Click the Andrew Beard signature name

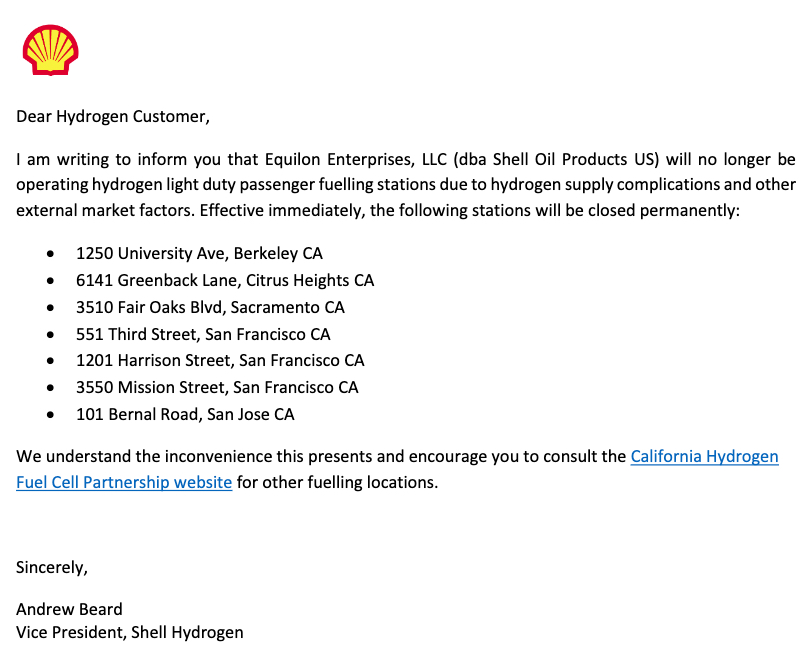point(69,609)
